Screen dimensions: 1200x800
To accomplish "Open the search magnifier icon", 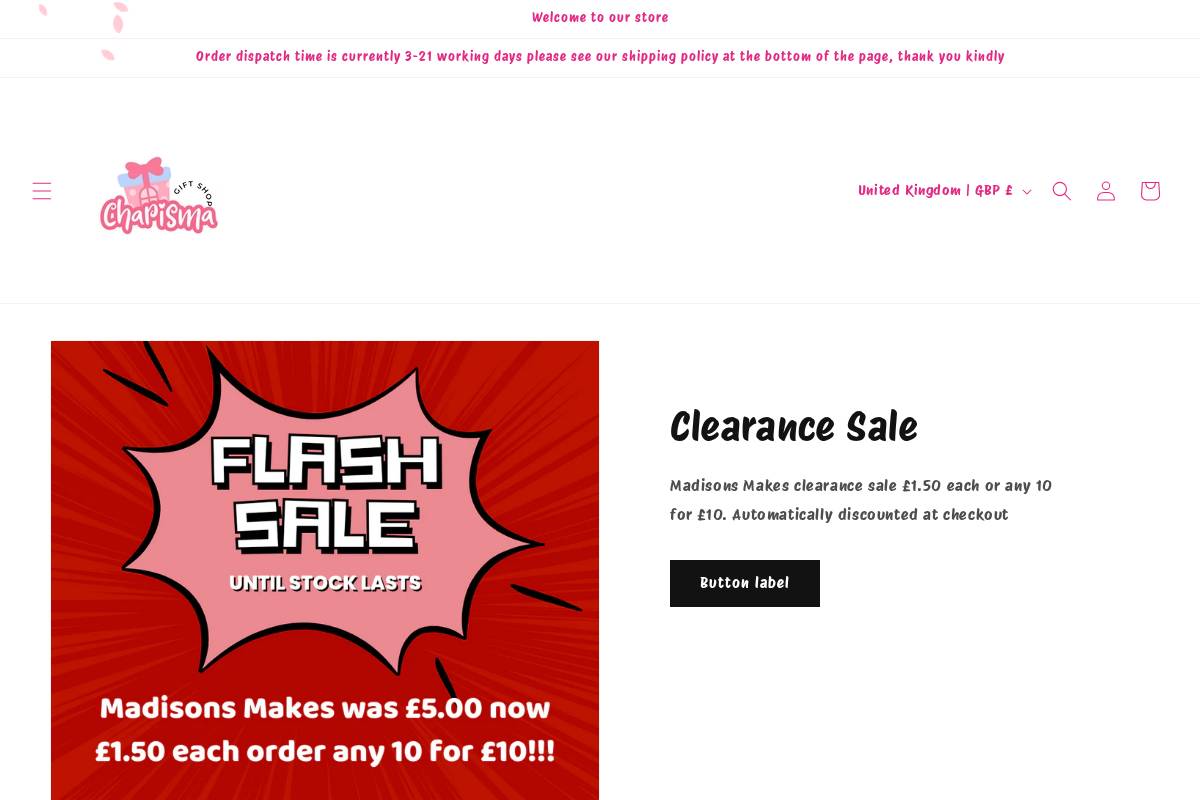I will [1062, 191].
